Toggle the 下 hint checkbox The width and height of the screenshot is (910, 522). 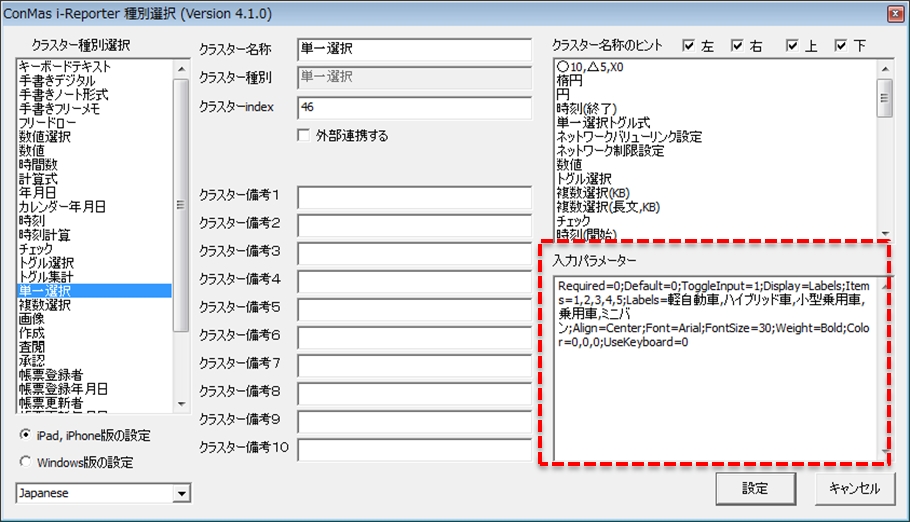839,45
